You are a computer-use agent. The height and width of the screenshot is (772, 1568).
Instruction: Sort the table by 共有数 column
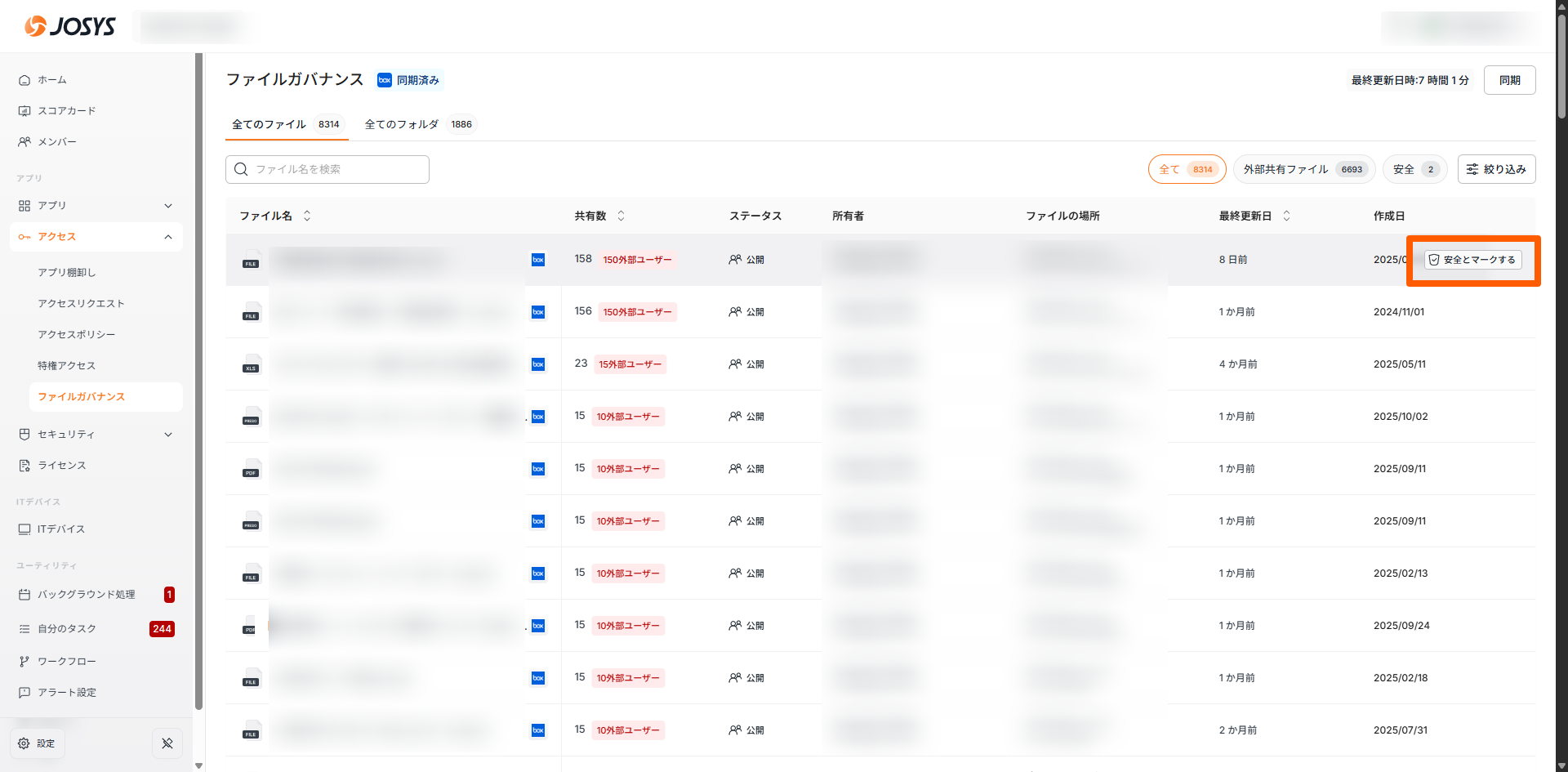click(x=621, y=216)
